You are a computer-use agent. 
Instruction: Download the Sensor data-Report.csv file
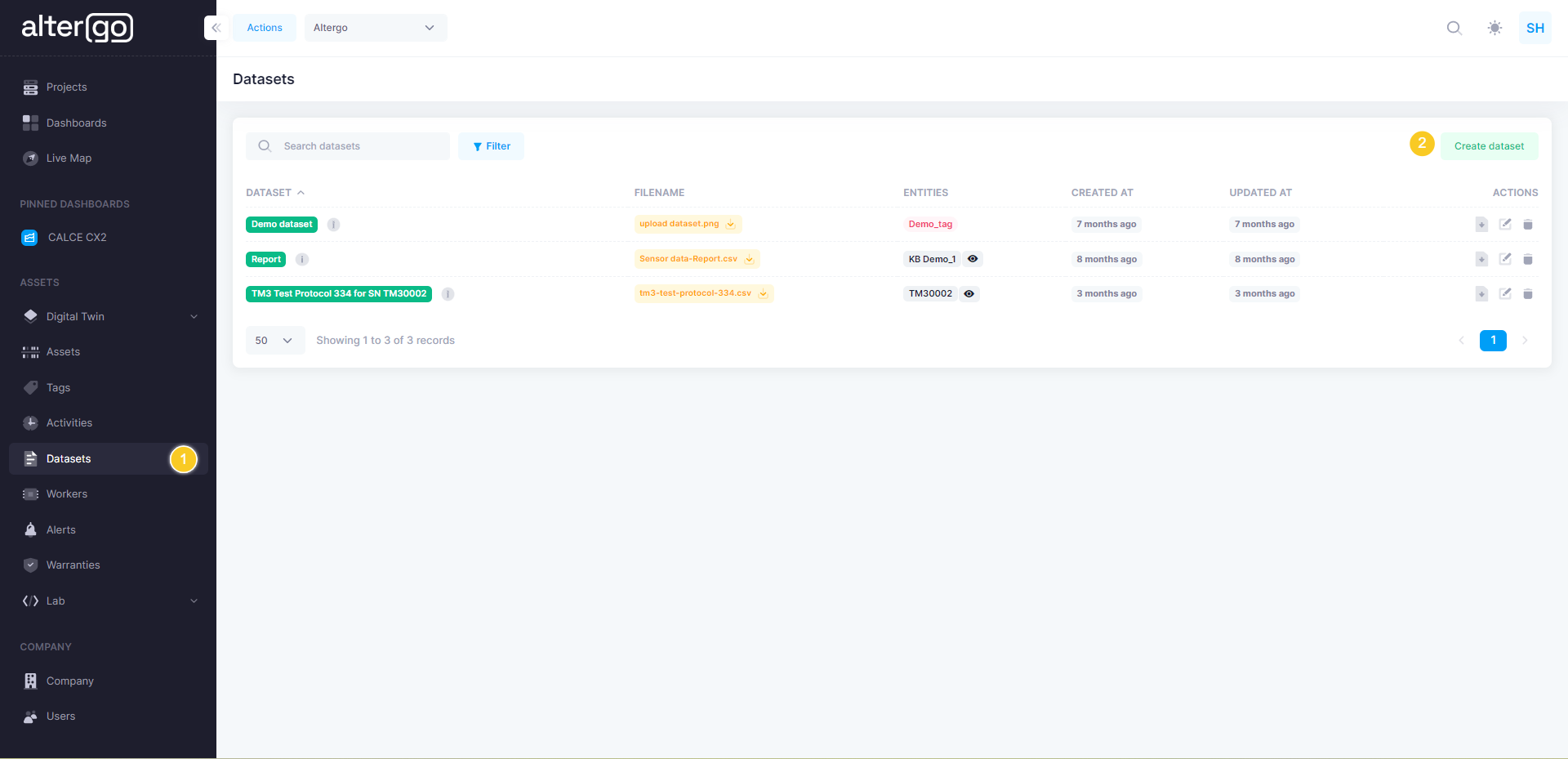tap(749, 259)
